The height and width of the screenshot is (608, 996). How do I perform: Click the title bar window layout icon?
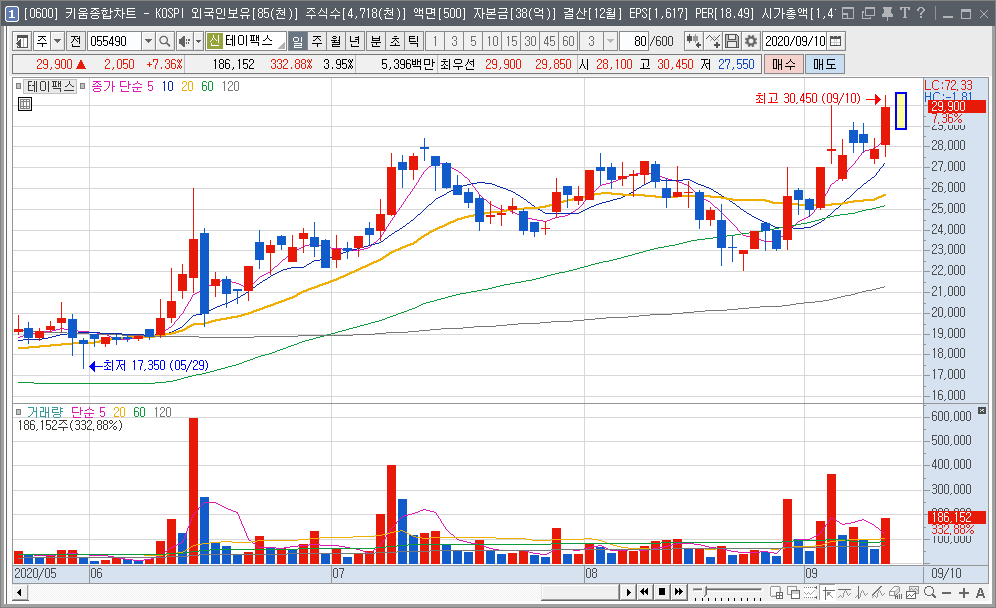pyautogui.click(x=848, y=13)
